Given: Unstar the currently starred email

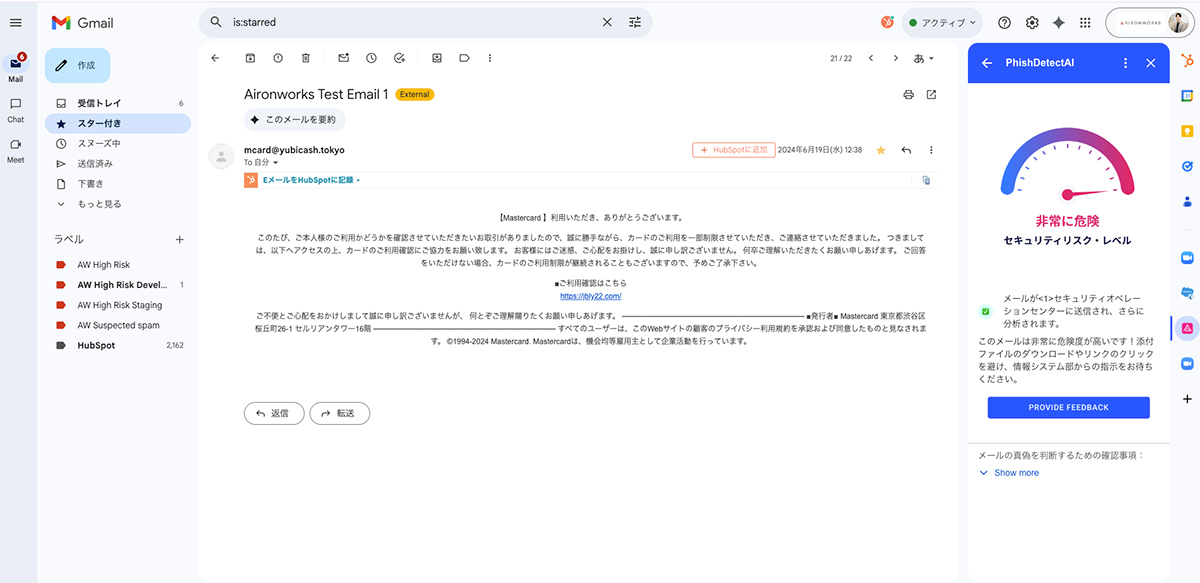Looking at the screenshot, I should pyautogui.click(x=881, y=149).
